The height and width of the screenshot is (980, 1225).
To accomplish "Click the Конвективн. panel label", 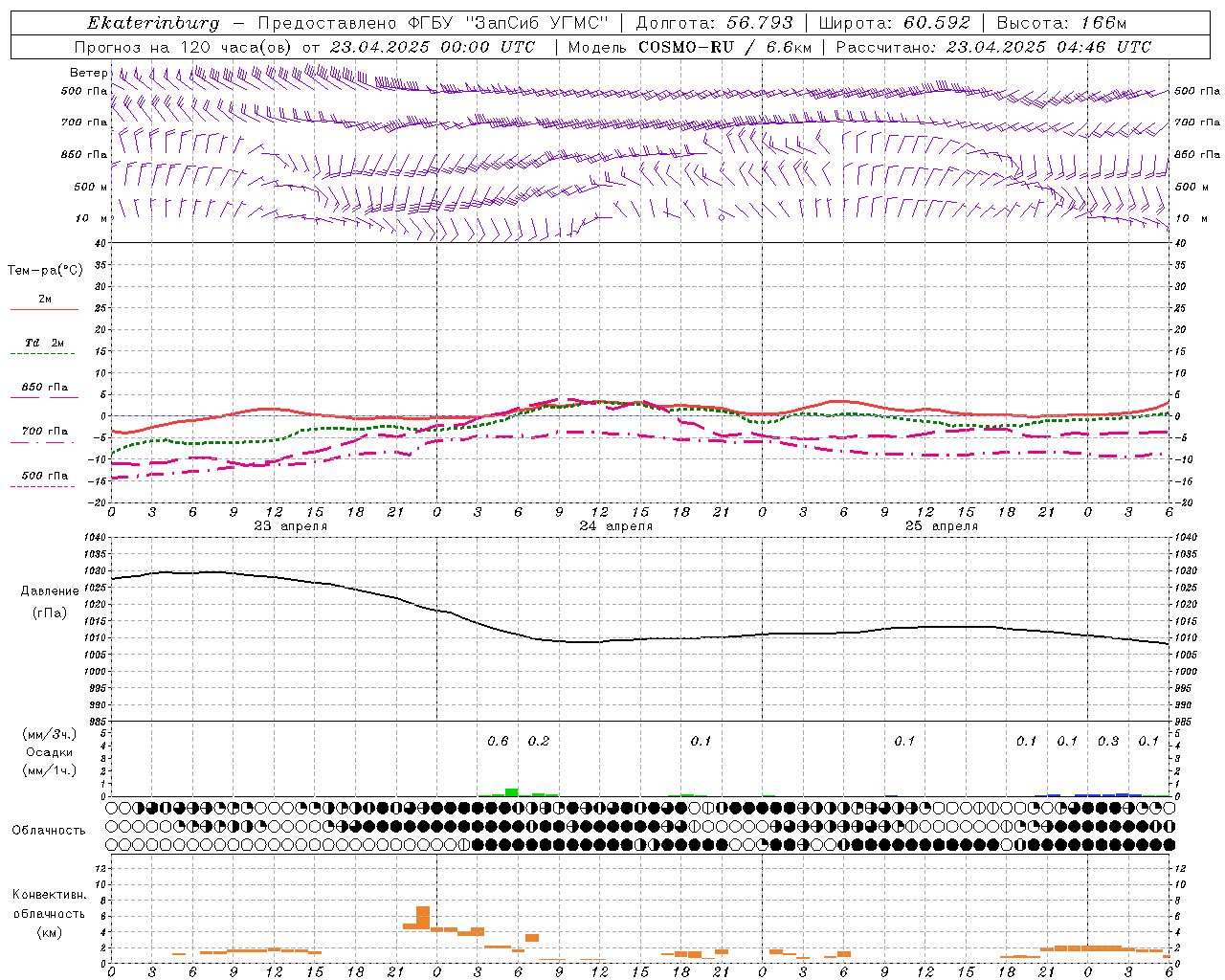I will 49,895.
